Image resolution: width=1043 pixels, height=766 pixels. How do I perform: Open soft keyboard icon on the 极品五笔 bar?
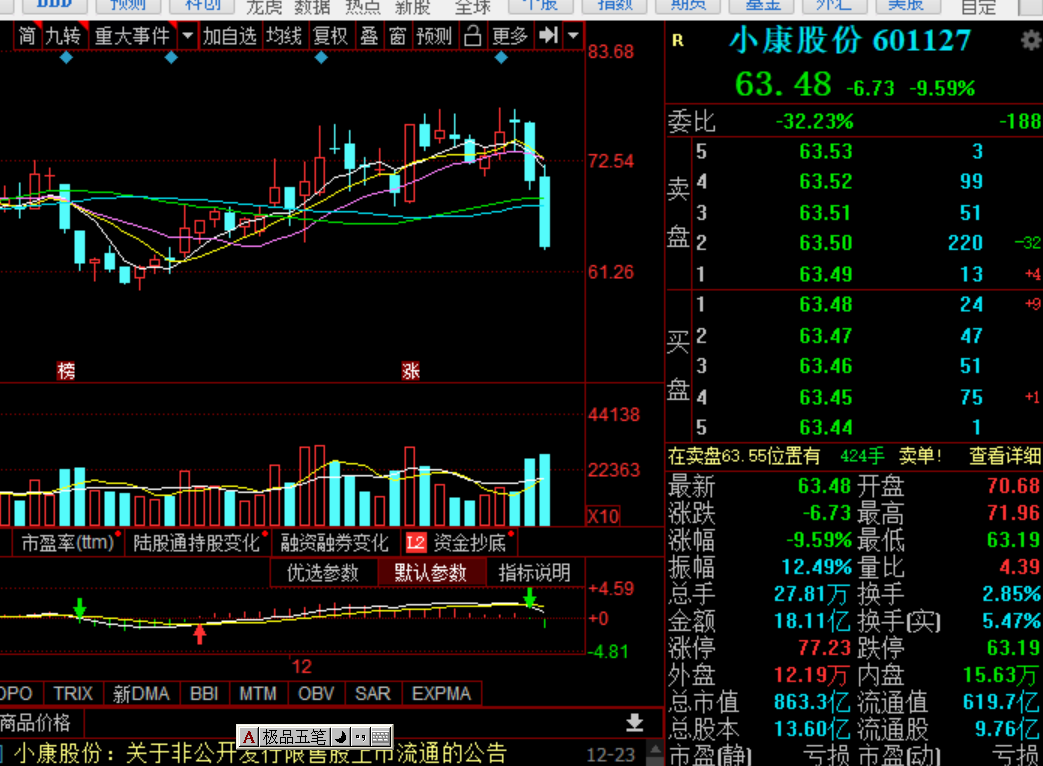[x=380, y=737]
